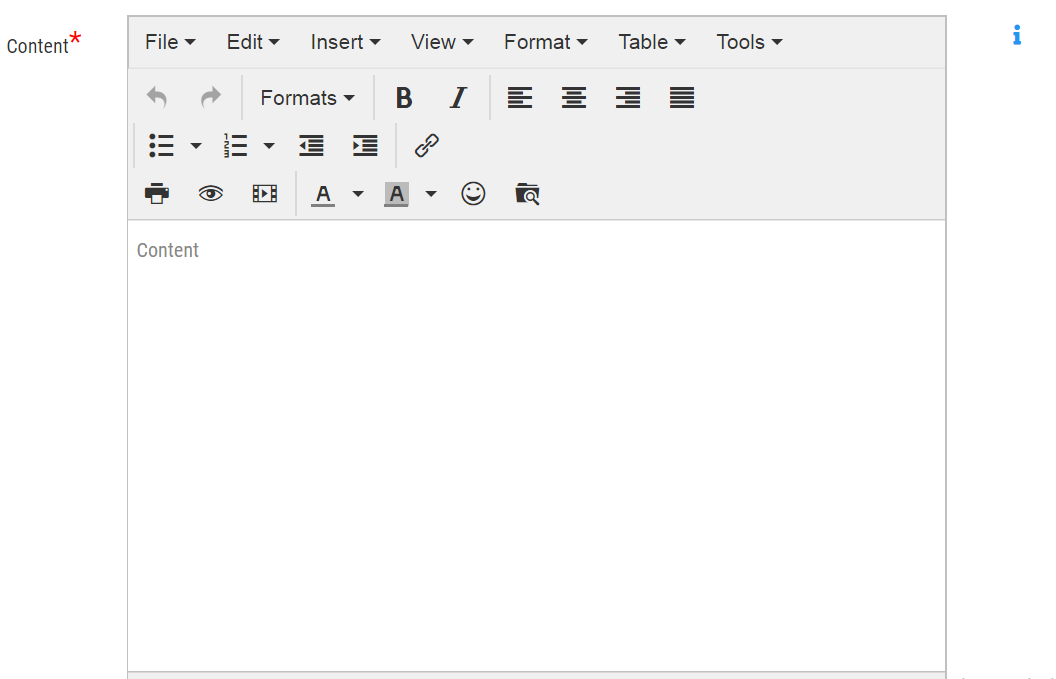Open the Formats dropdown
The image size is (1056, 679).
coord(307,98)
